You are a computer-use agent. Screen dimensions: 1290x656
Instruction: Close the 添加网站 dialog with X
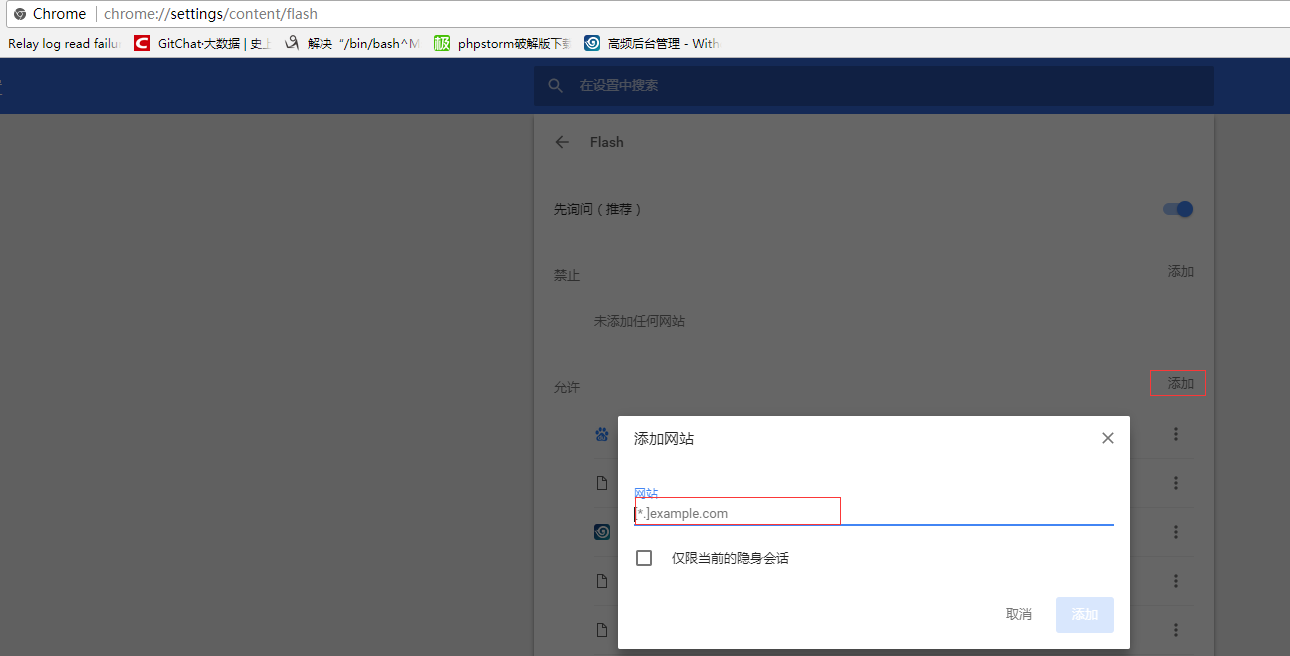coord(1107,438)
